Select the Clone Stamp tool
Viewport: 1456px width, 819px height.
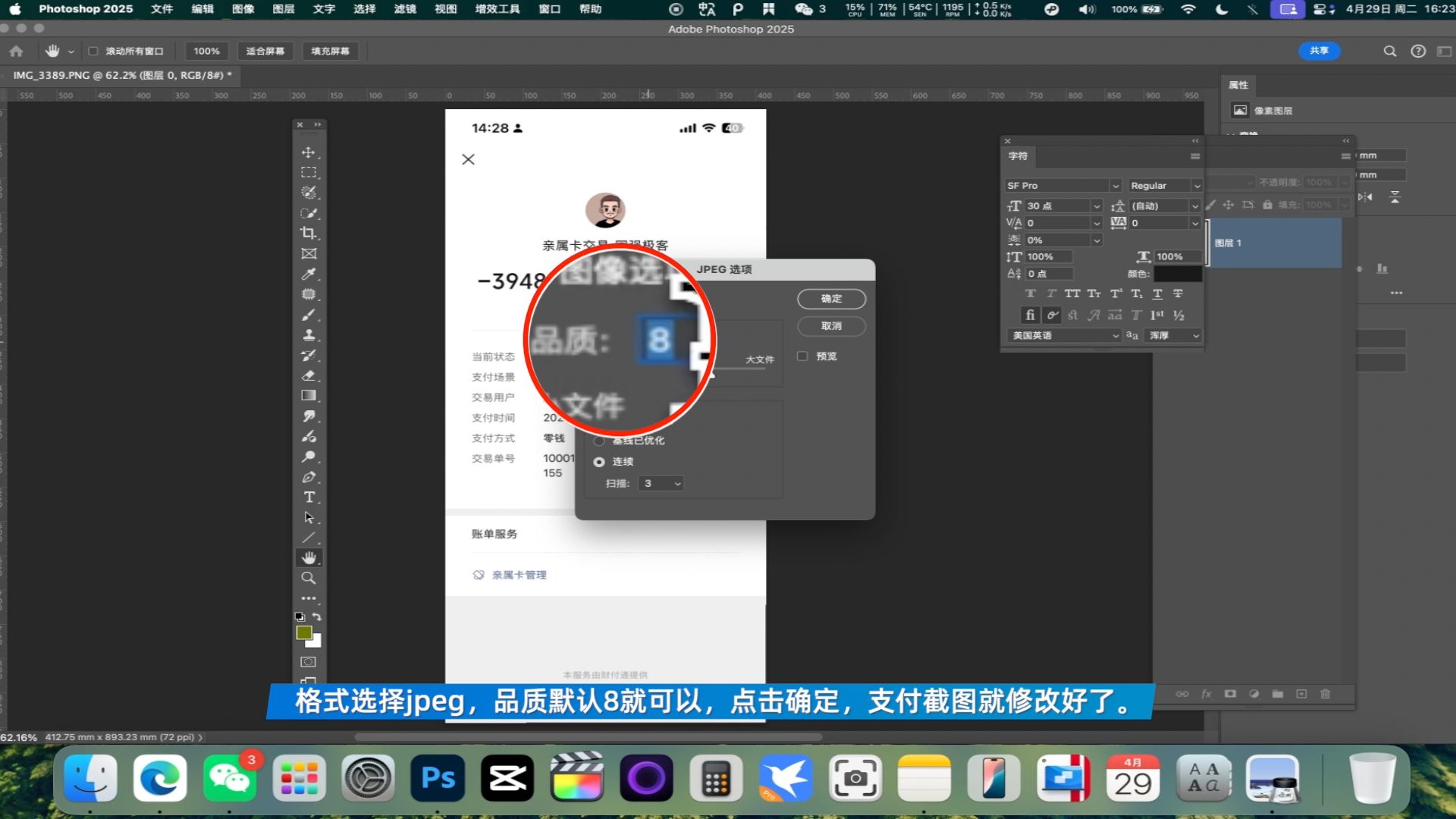pyautogui.click(x=309, y=335)
